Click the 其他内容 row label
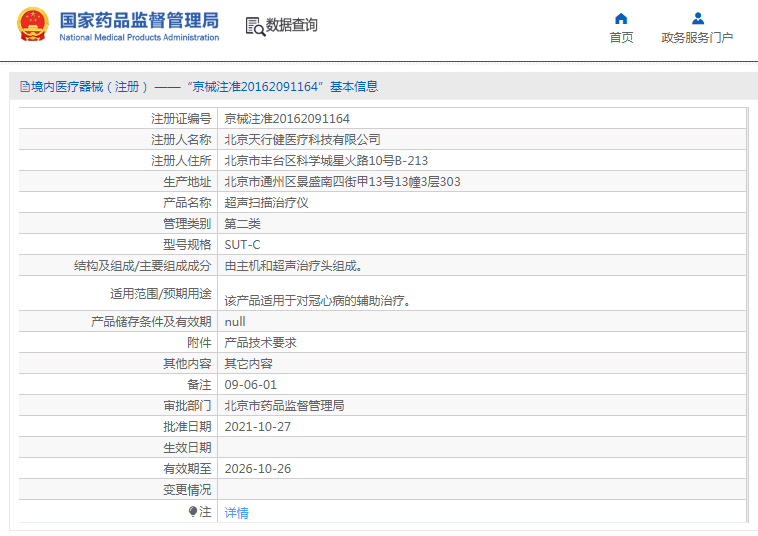 coord(188,364)
